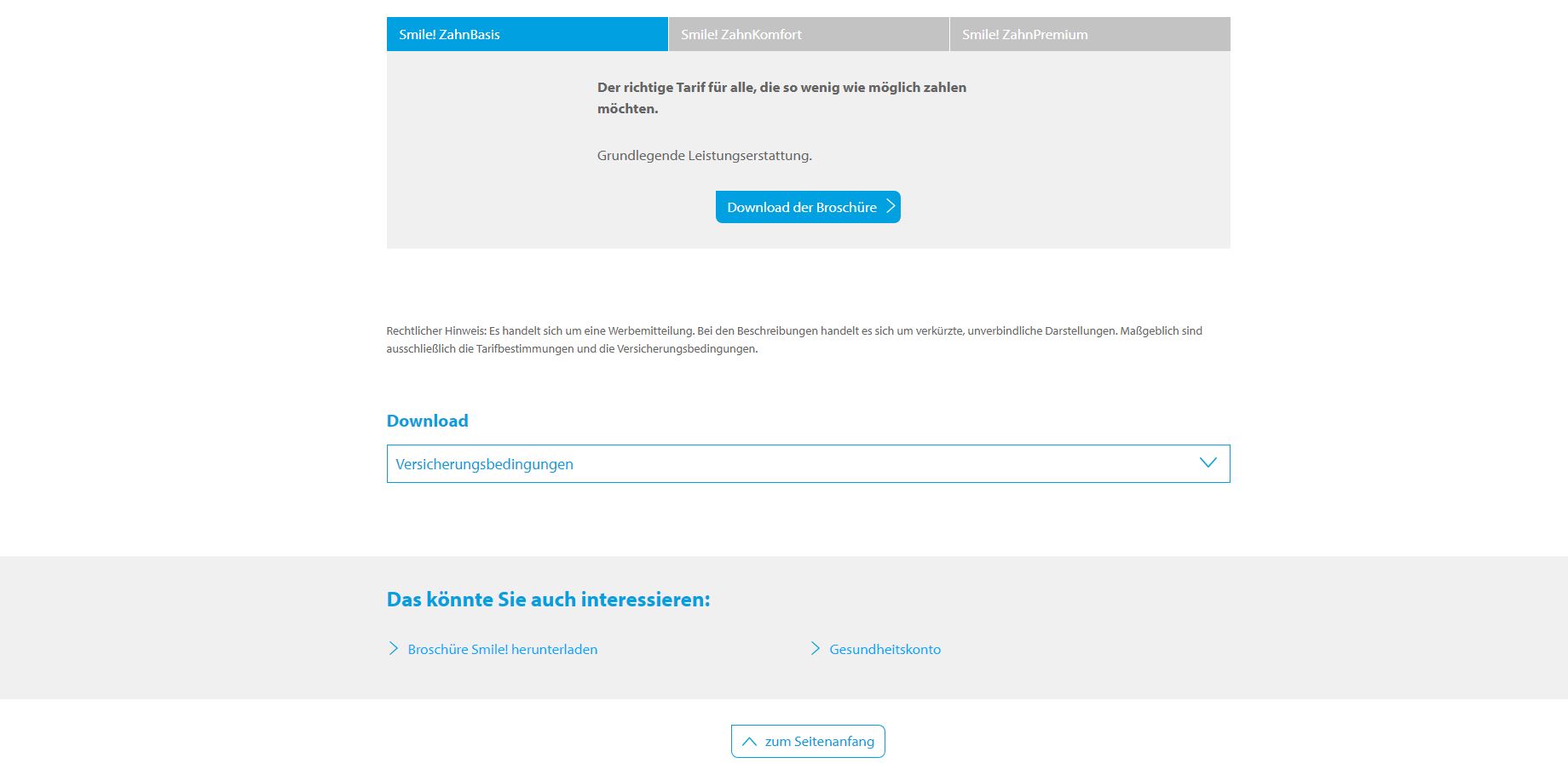Image resolution: width=1568 pixels, height=775 pixels.
Task: Click heading Das könnte Sie auch interessieren
Action: (x=548, y=600)
